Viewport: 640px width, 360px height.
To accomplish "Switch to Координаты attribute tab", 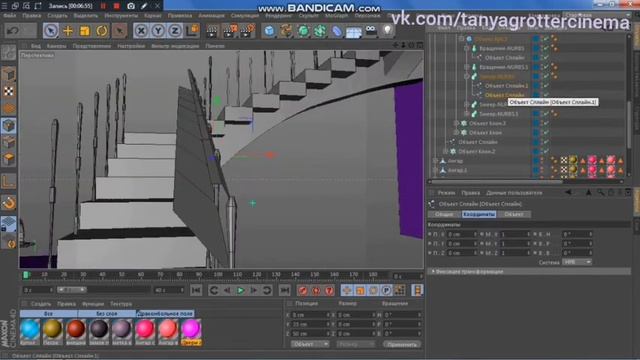I will [x=479, y=214].
